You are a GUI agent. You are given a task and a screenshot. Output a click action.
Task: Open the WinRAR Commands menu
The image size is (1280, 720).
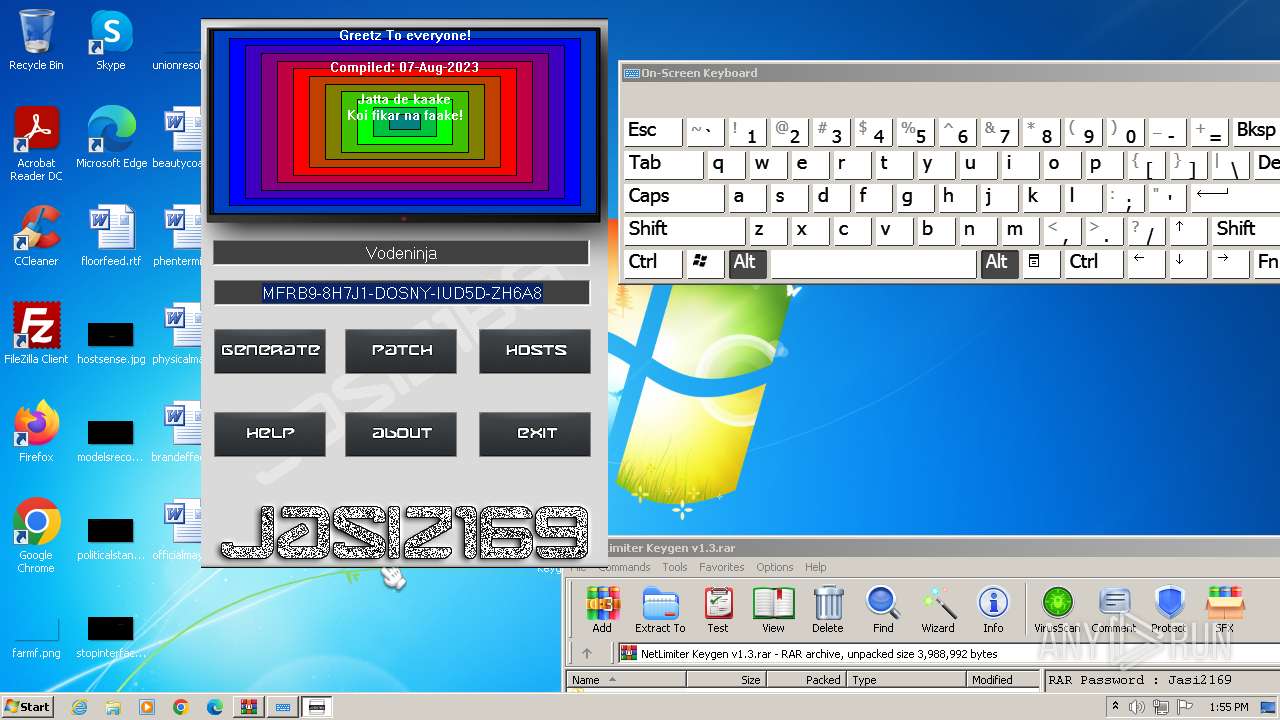[x=624, y=567]
